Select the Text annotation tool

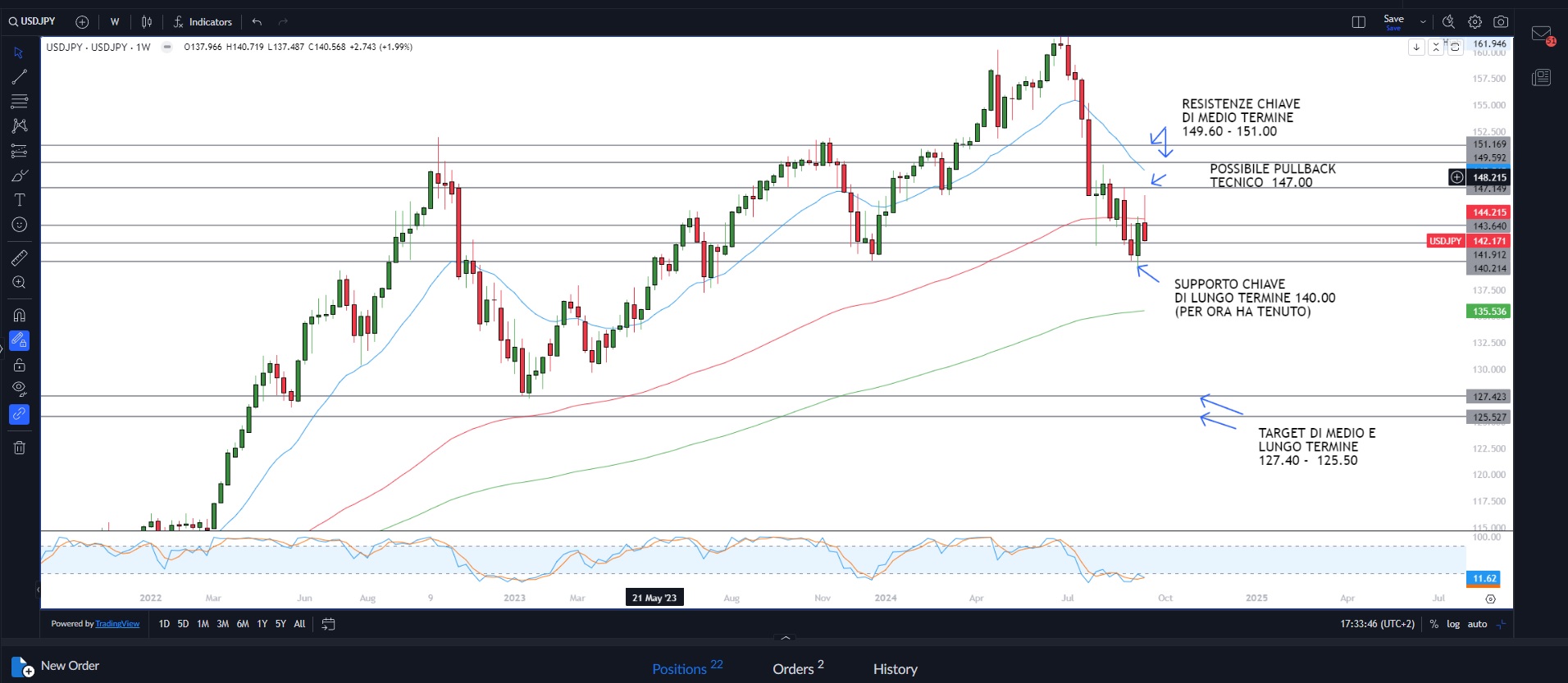[x=19, y=200]
